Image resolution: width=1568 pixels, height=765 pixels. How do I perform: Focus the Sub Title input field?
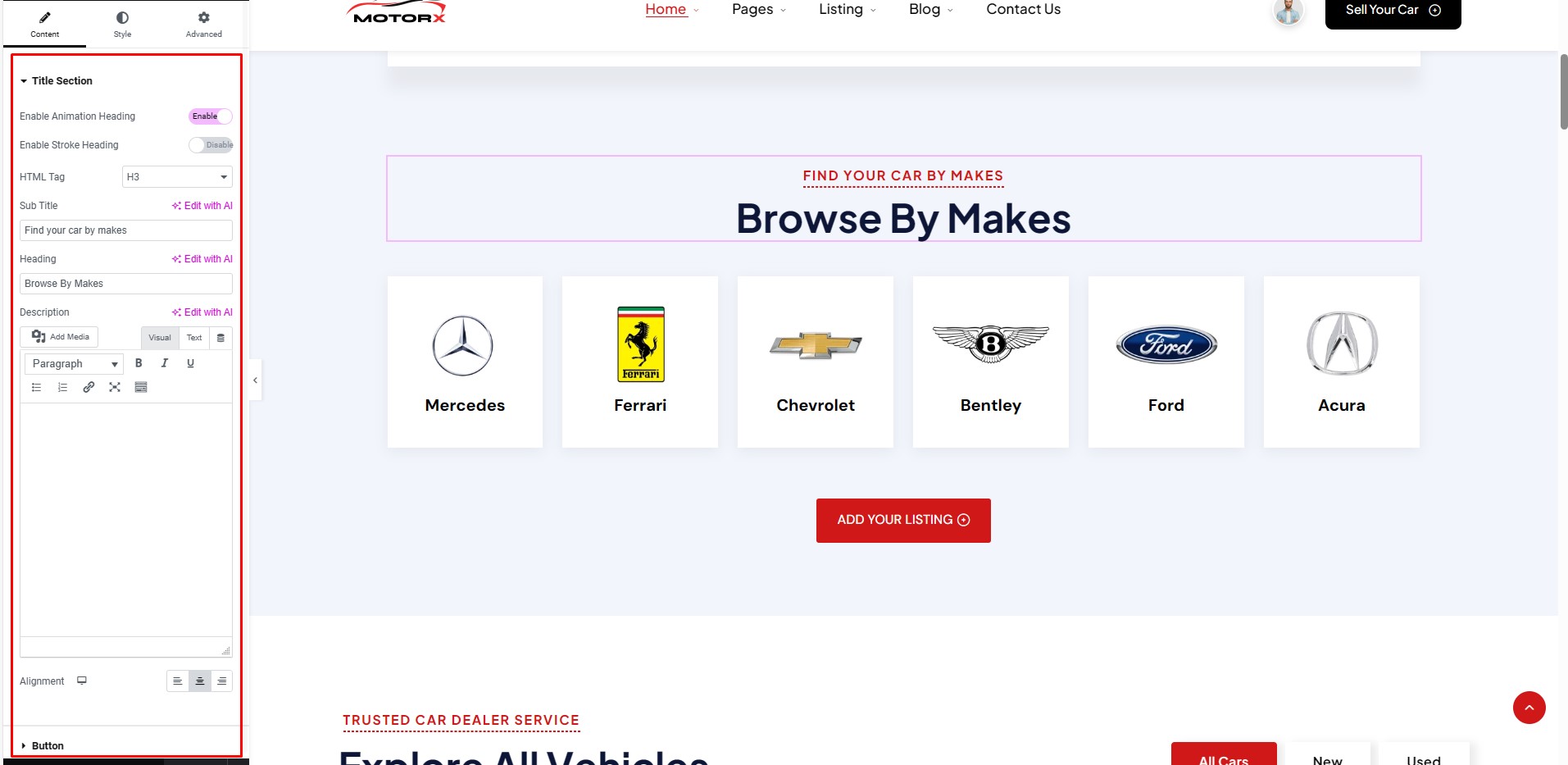point(126,230)
